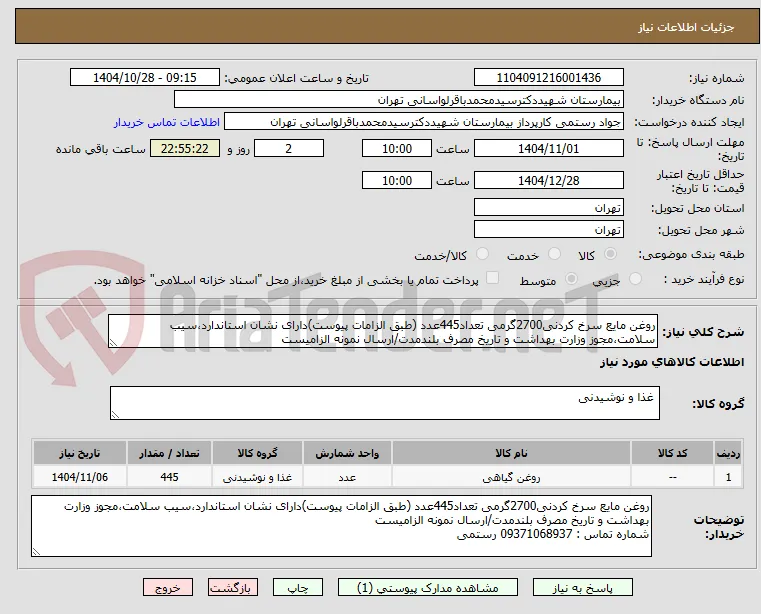The width and height of the screenshot is (761, 614).
Task: Click the گروه کالا table column header
Action: [257, 453]
